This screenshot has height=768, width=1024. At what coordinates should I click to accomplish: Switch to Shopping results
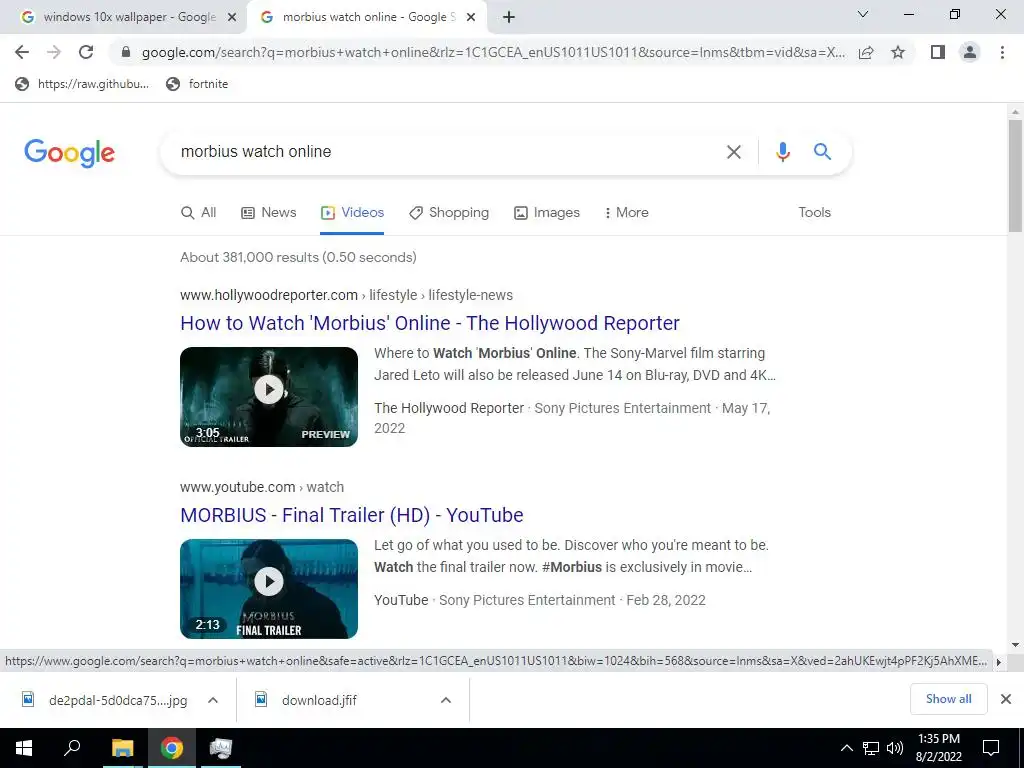coord(449,213)
